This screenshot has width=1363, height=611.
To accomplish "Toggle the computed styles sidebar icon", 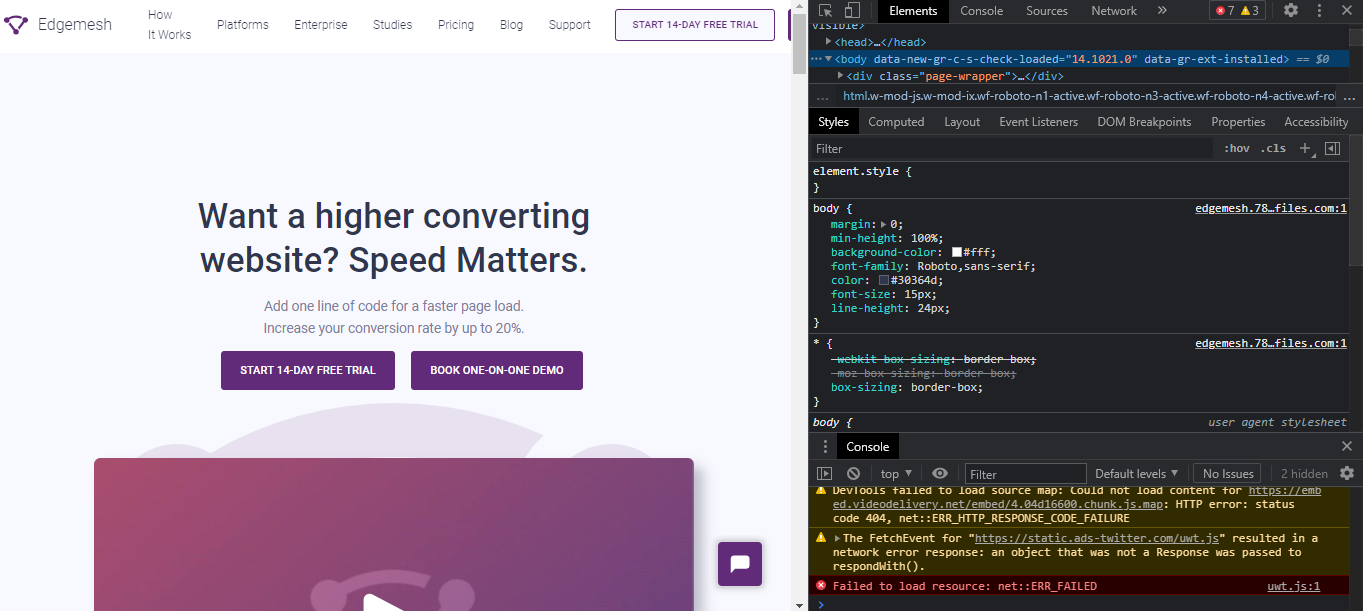I will (x=1332, y=148).
